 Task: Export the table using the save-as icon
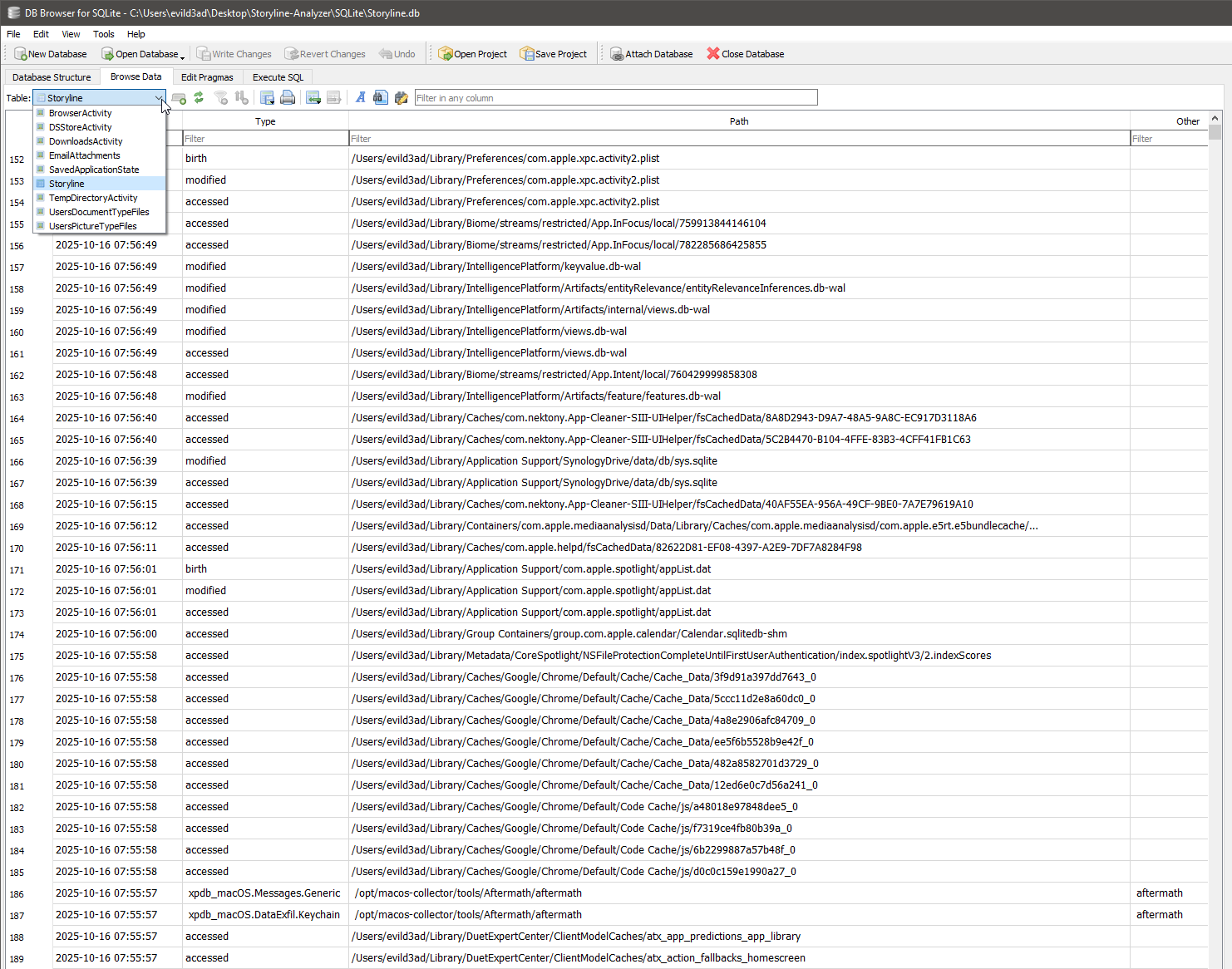(x=267, y=97)
